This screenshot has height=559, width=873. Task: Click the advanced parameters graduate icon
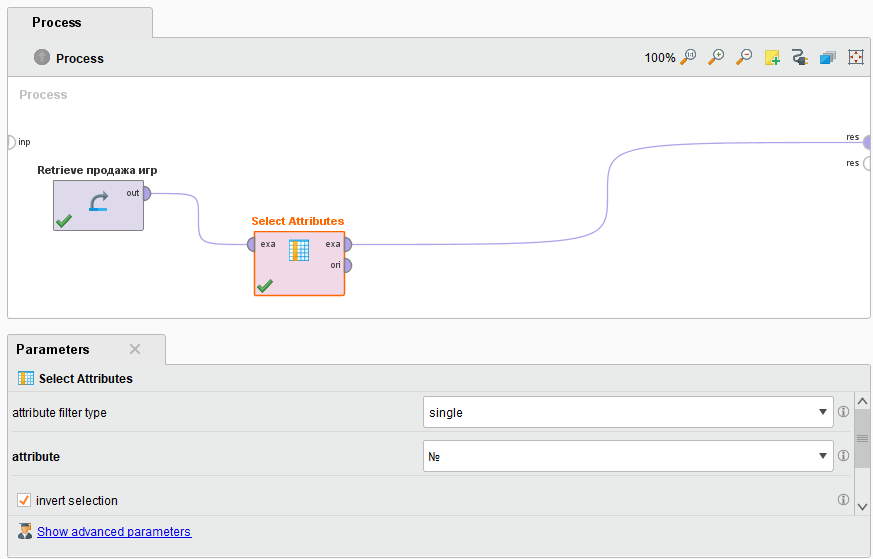click(x=24, y=531)
